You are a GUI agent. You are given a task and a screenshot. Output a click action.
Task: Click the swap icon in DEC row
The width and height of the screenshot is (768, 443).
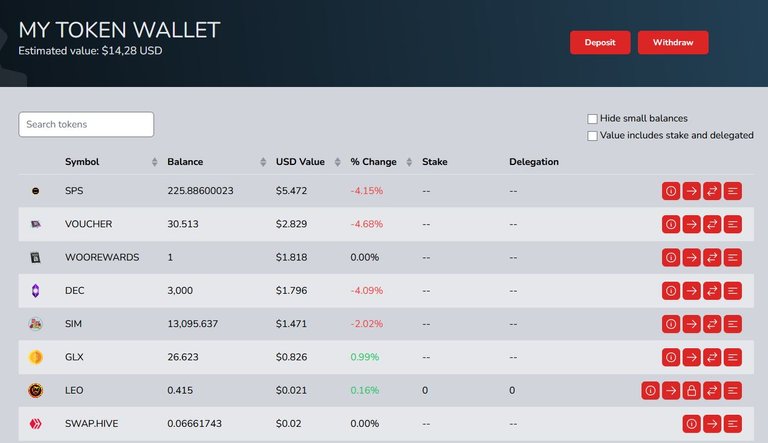(712, 291)
